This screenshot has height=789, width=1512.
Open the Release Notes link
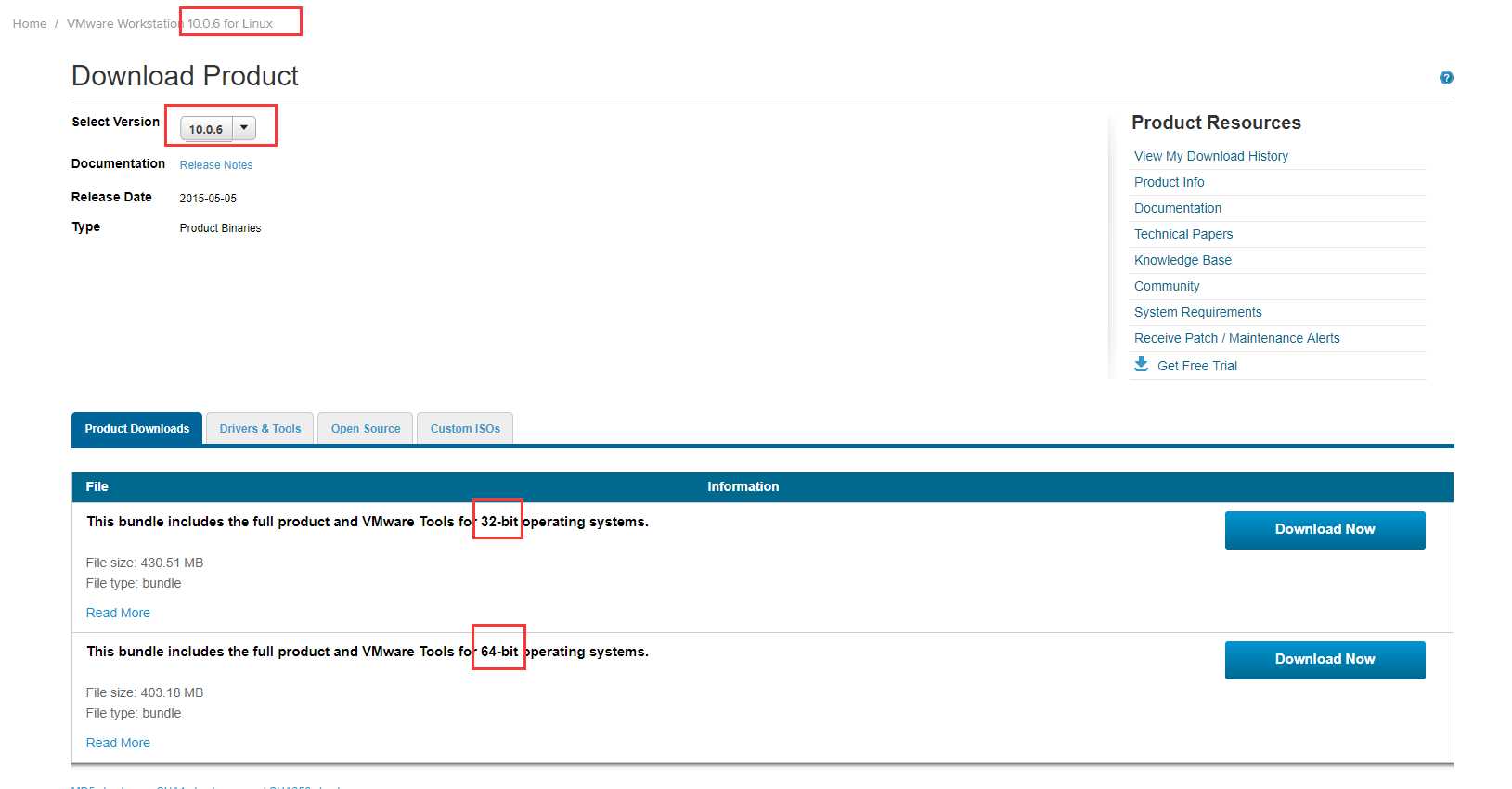[x=216, y=165]
